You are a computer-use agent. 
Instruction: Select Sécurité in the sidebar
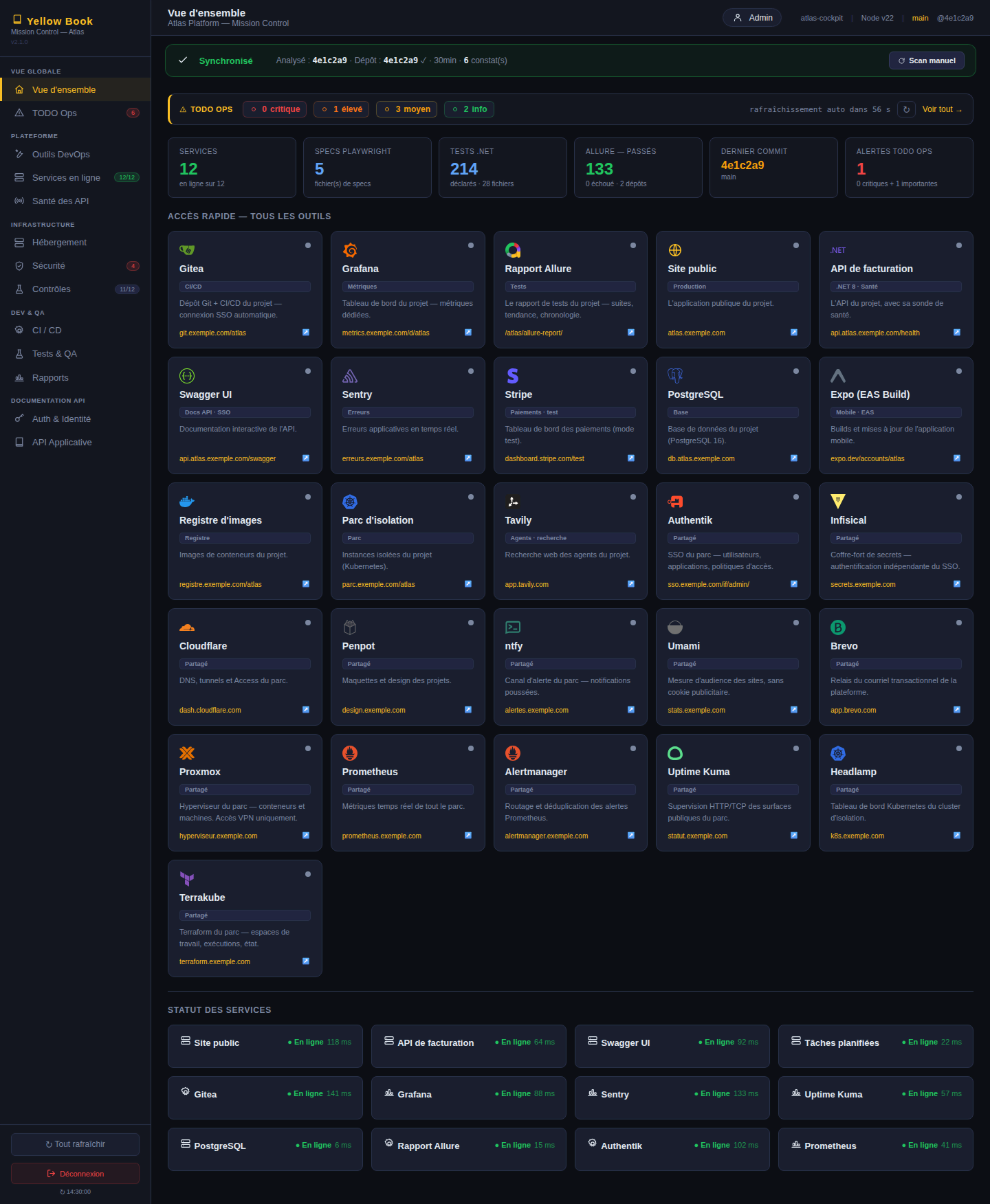(76, 265)
